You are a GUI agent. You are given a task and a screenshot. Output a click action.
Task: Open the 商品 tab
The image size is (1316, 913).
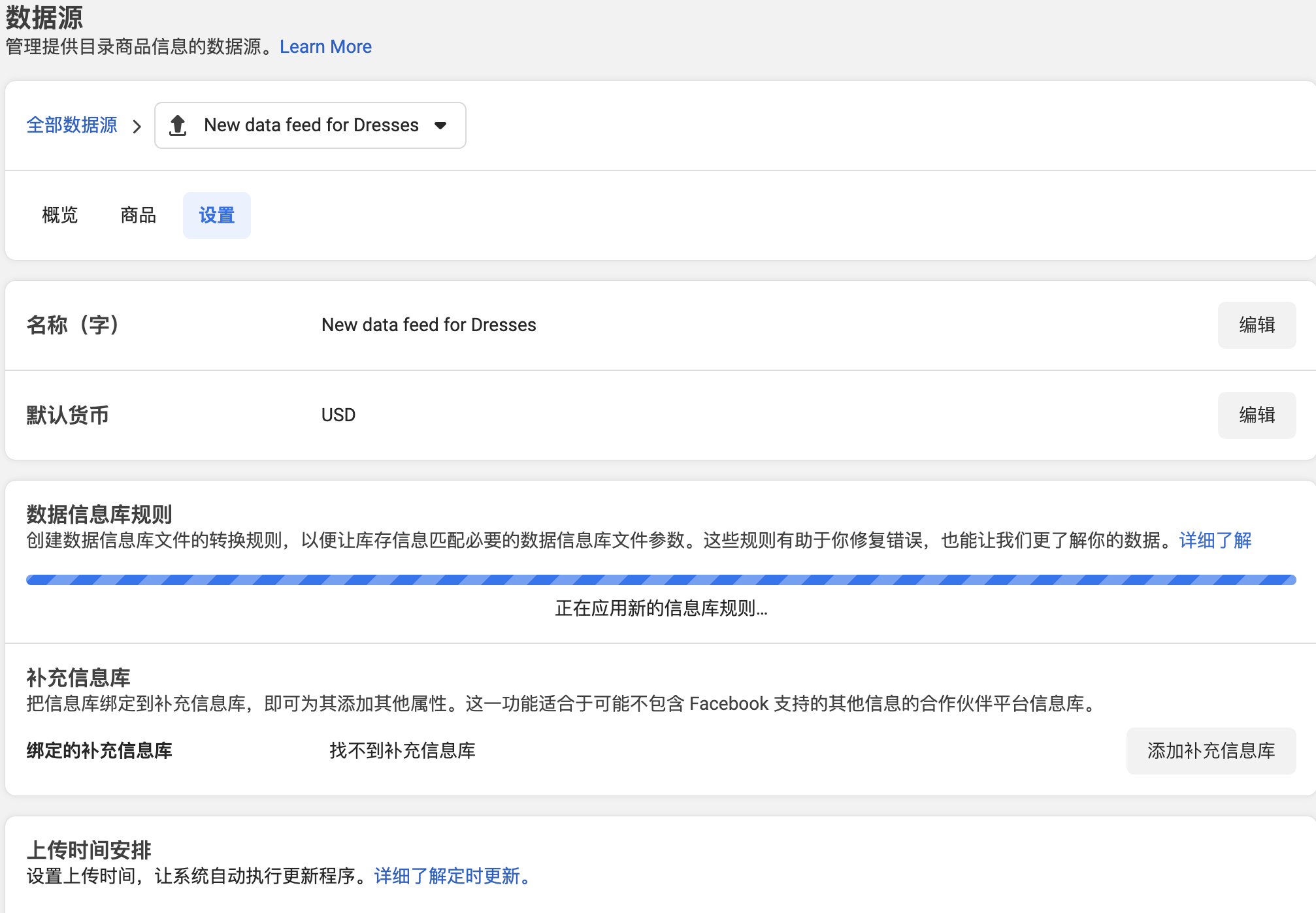pos(137,215)
